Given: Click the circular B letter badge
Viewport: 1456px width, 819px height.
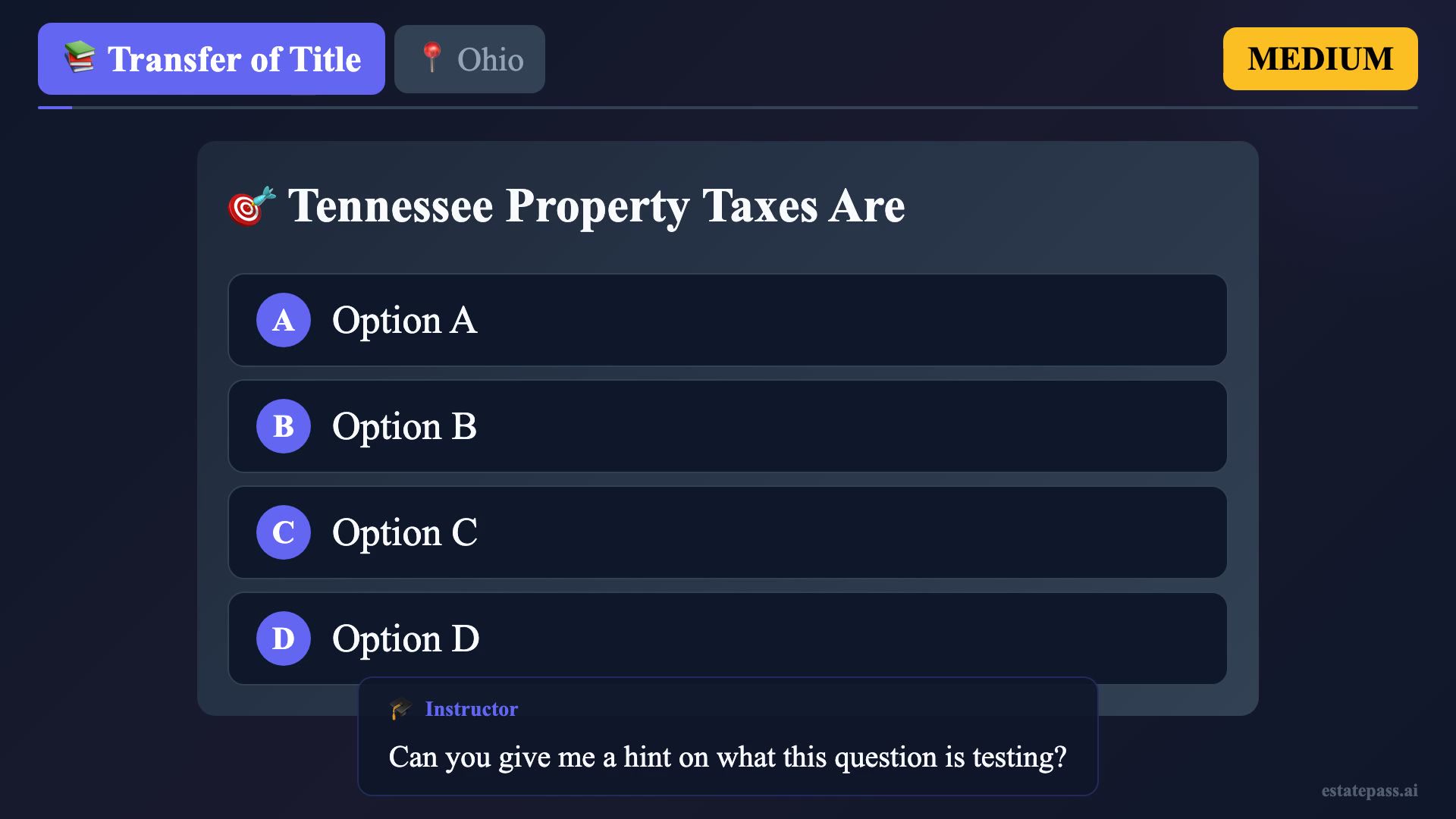Looking at the screenshot, I should point(283,426).
